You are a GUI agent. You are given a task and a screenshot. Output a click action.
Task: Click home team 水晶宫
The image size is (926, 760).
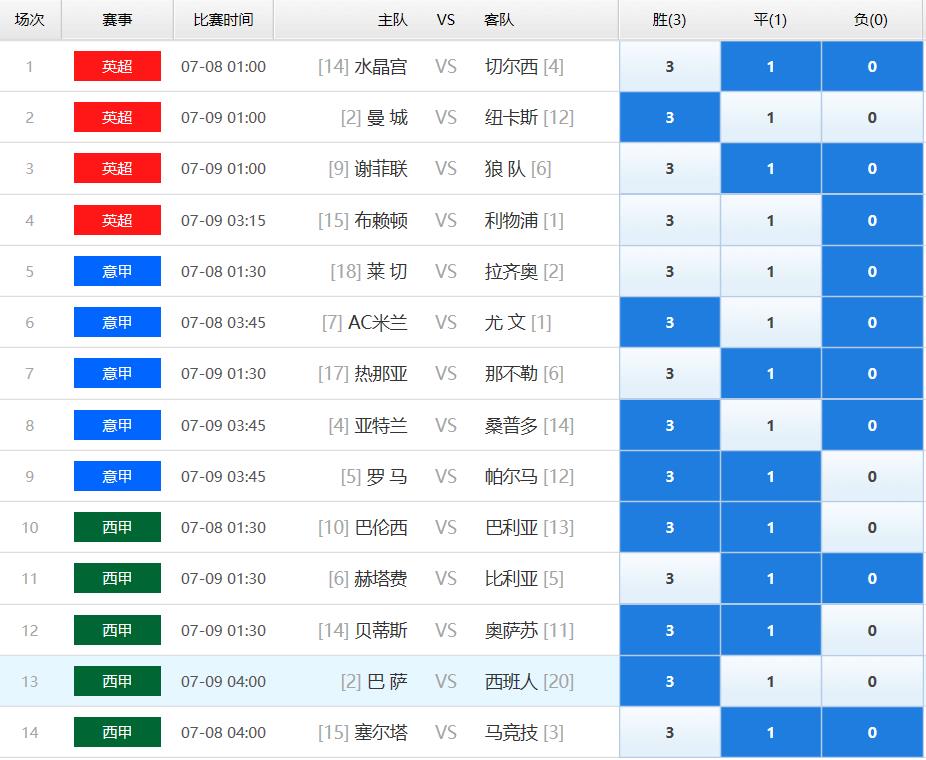381,67
